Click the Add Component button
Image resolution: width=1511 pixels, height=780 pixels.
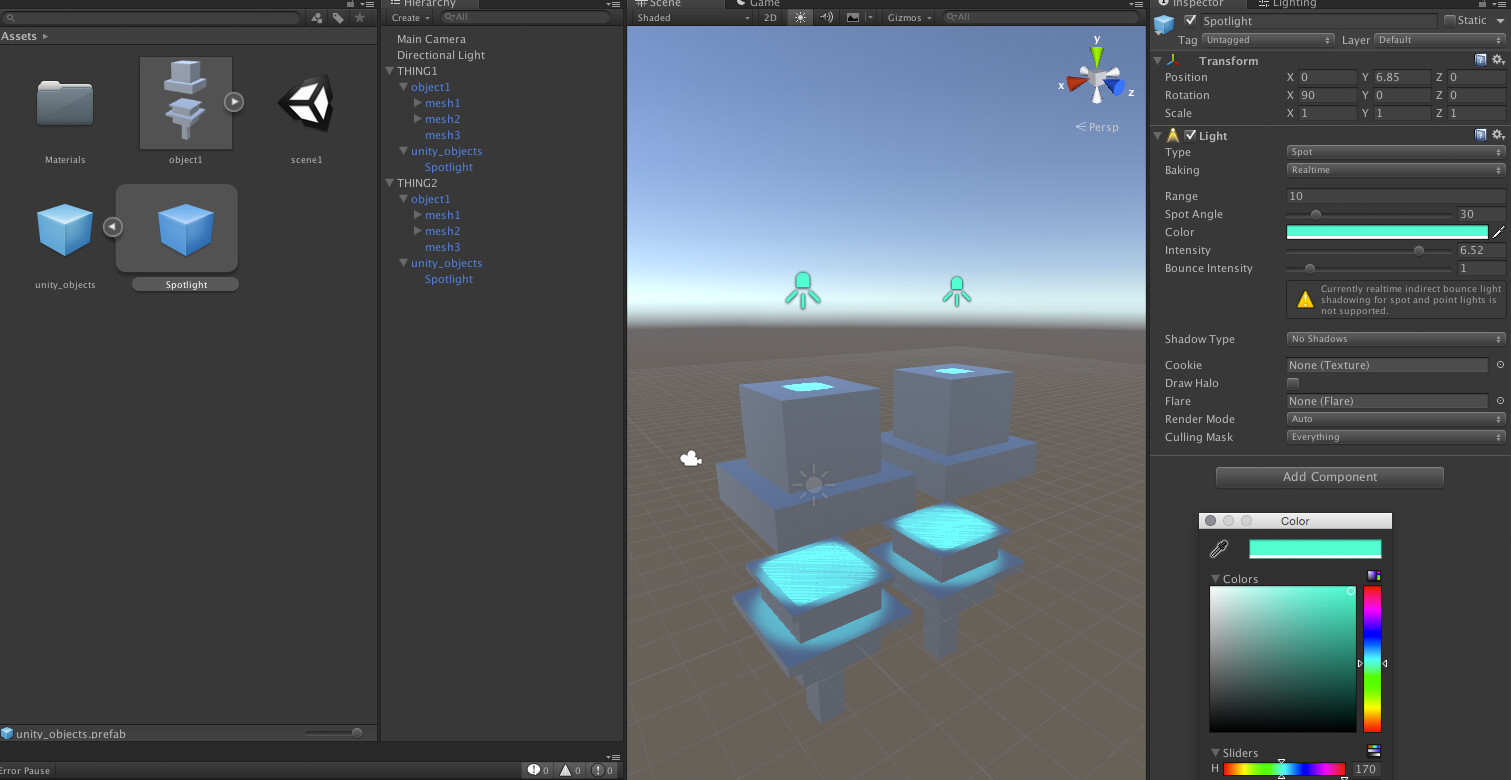coord(1329,477)
